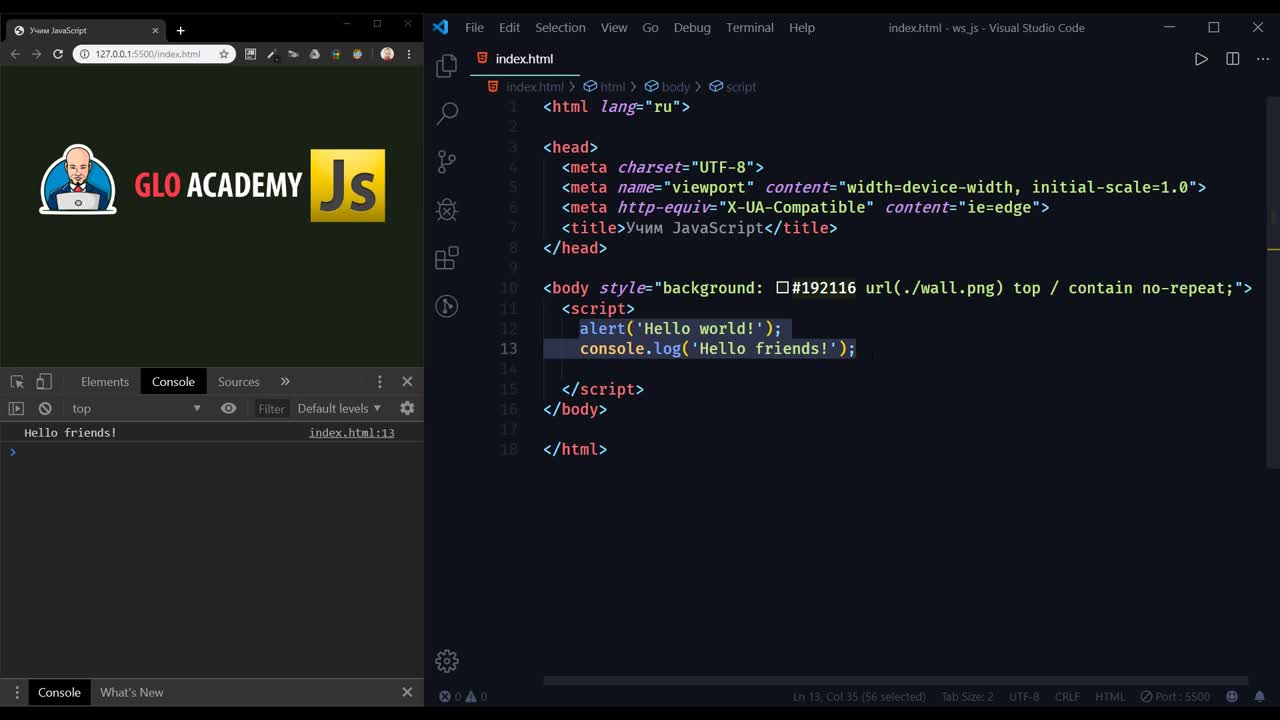Open the Help menu
This screenshot has width=1280, height=720.
click(x=802, y=28)
